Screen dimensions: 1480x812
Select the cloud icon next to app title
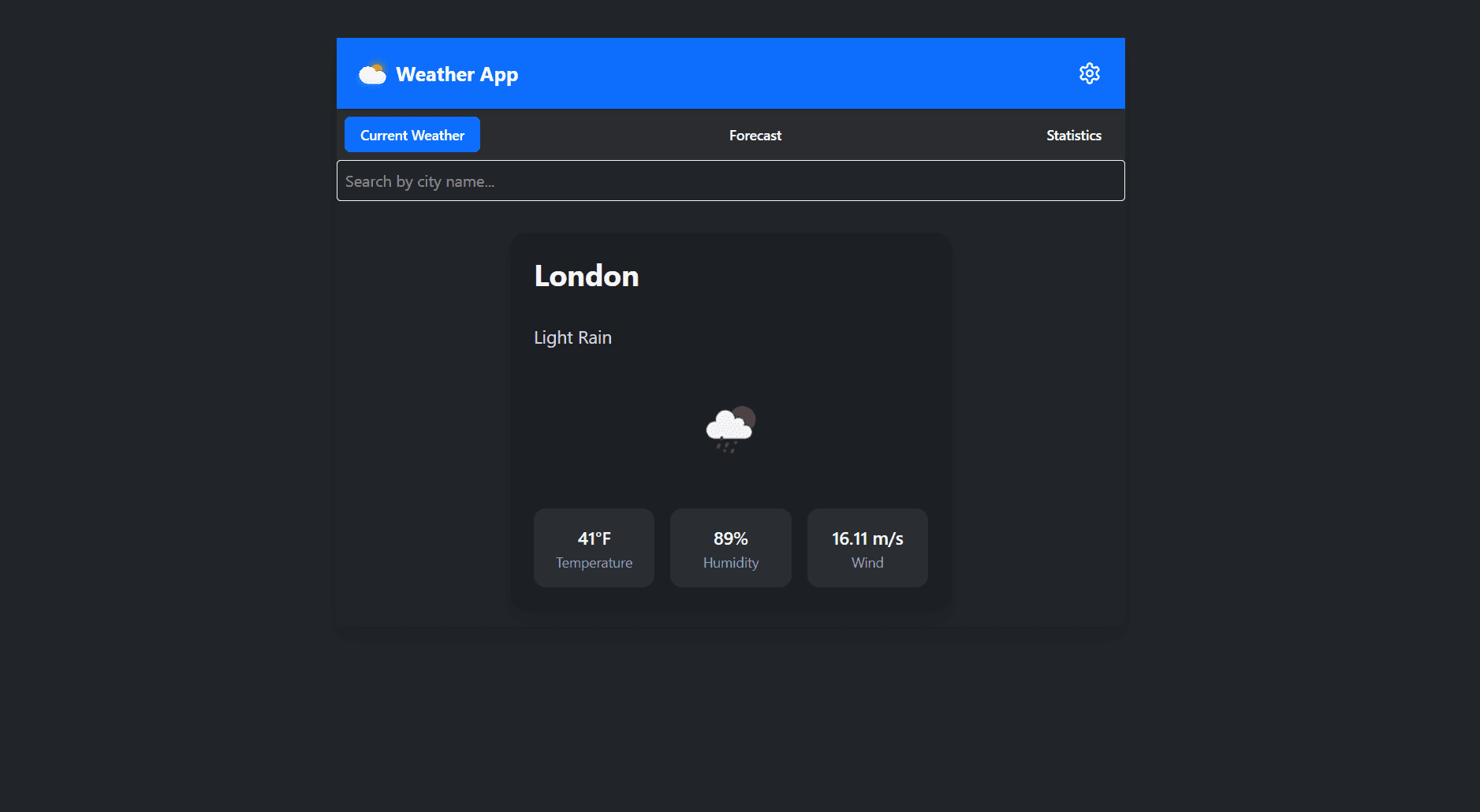pos(373,73)
